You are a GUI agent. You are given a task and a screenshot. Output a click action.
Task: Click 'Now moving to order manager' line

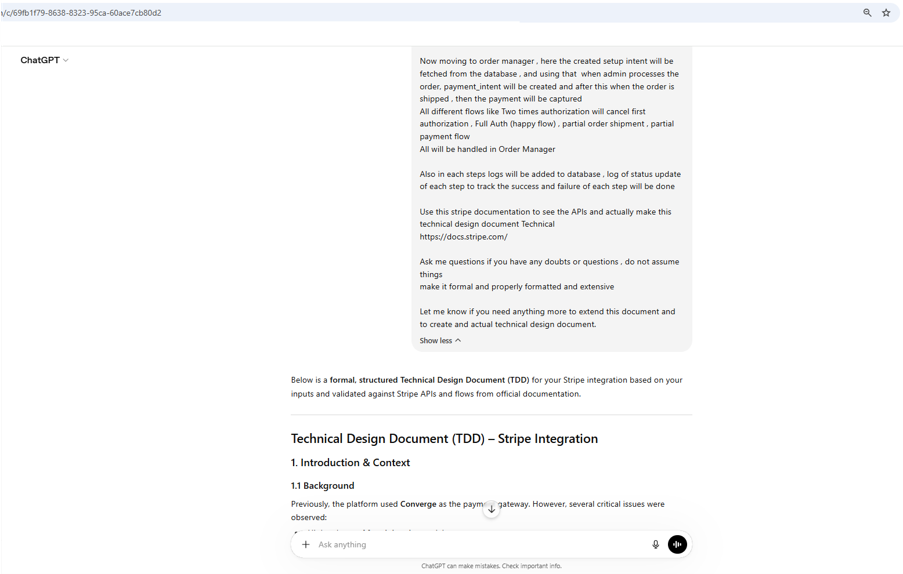[547, 61]
